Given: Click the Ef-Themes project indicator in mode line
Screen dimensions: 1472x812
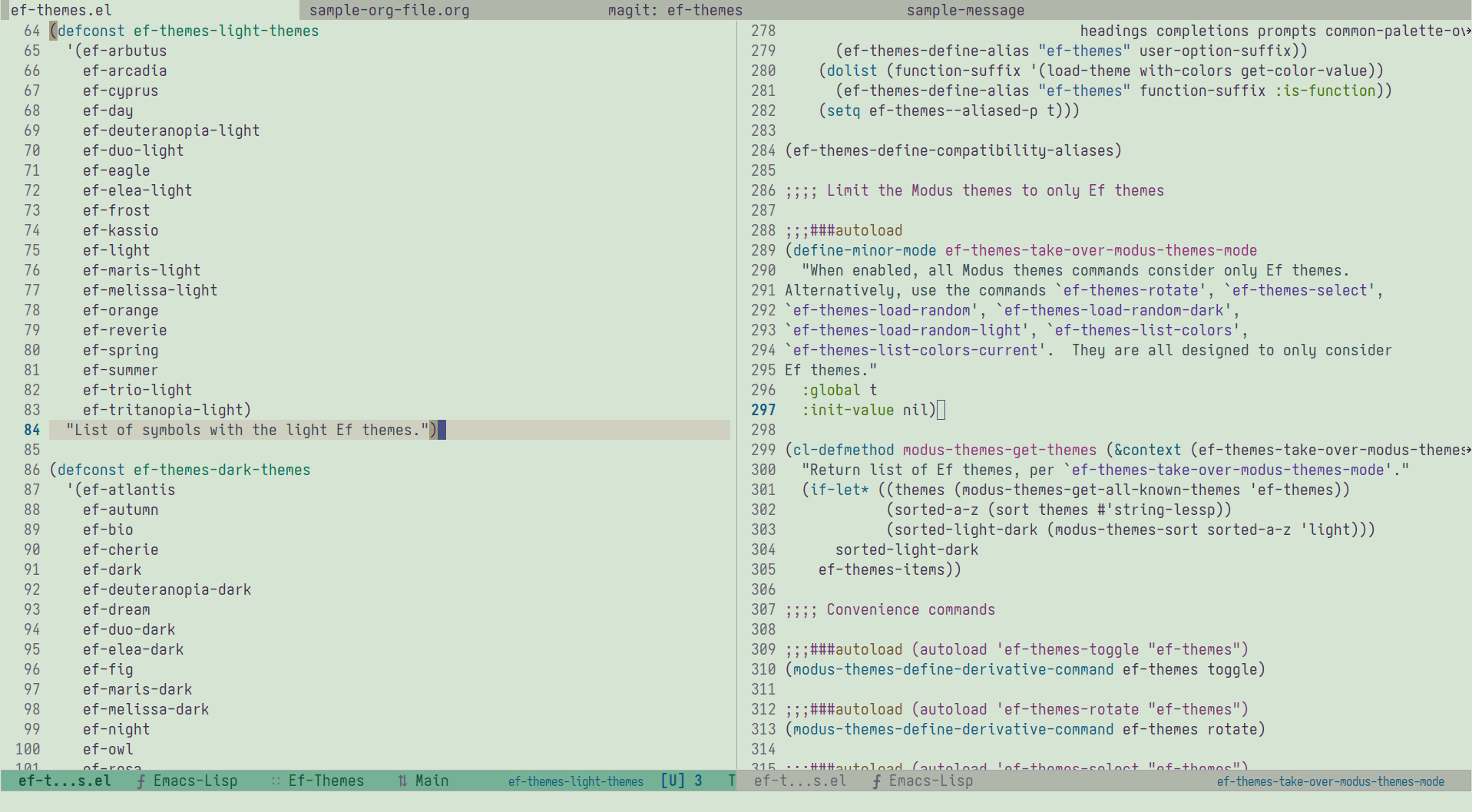Looking at the screenshot, I should tap(326, 781).
